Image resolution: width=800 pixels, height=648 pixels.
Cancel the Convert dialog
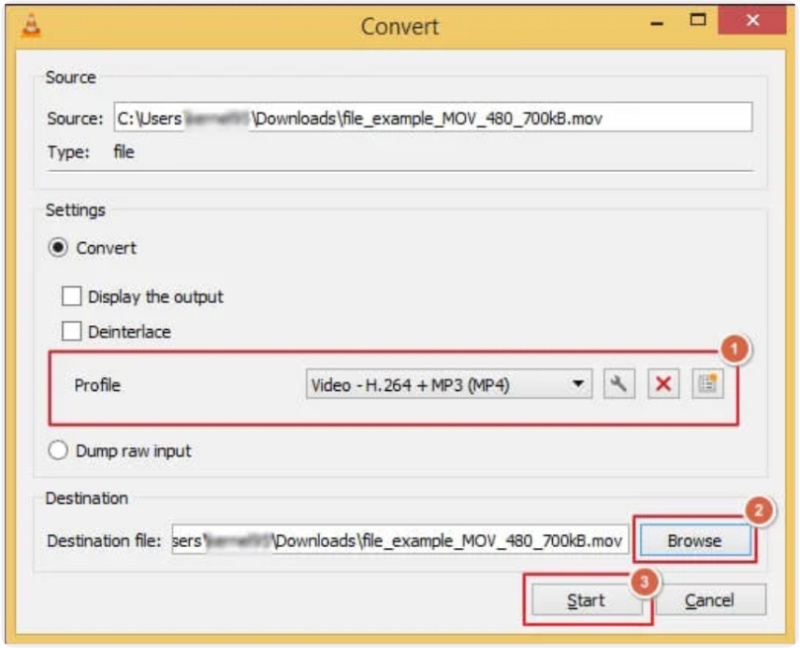[x=711, y=600]
